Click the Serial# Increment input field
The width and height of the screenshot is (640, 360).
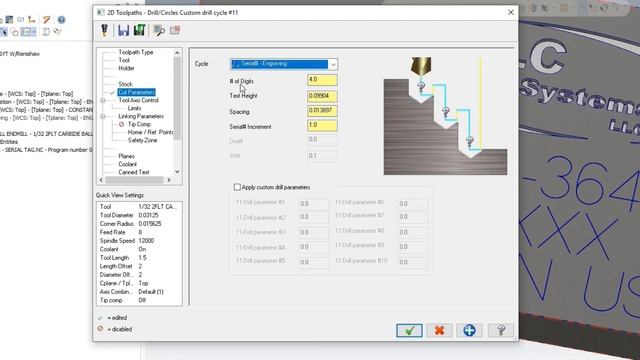click(x=322, y=125)
